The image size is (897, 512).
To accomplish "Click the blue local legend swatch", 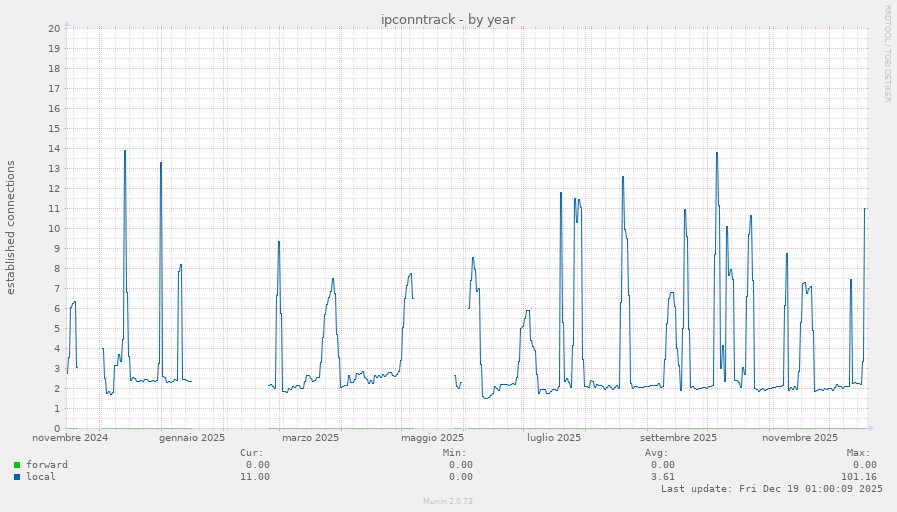I will 17,477.
